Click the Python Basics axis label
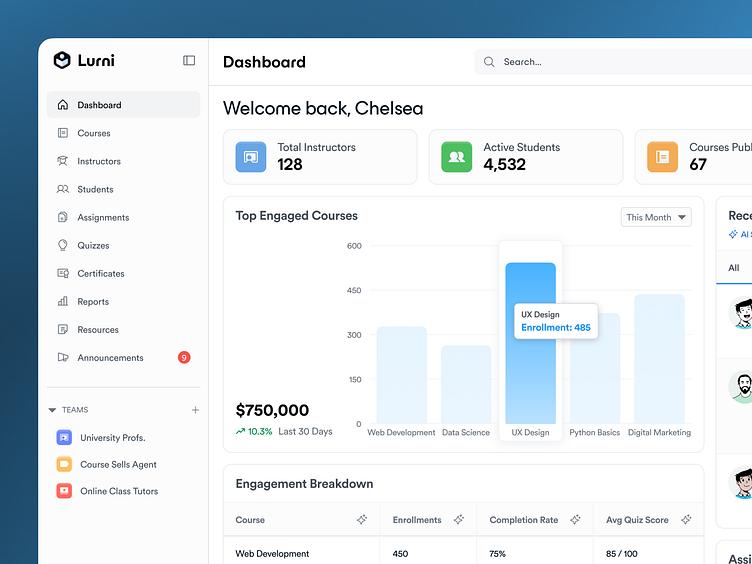This screenshot has width=752, height=564. click(595, 432)
